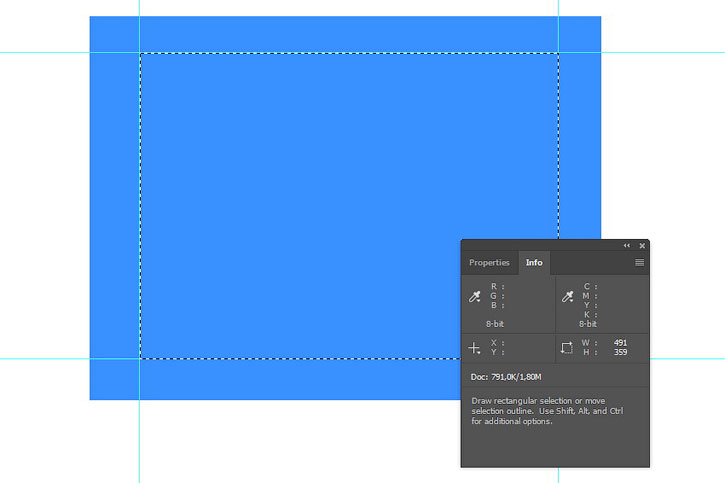Select the Info tab
The image size is (725, 483).
click(534, 263)
